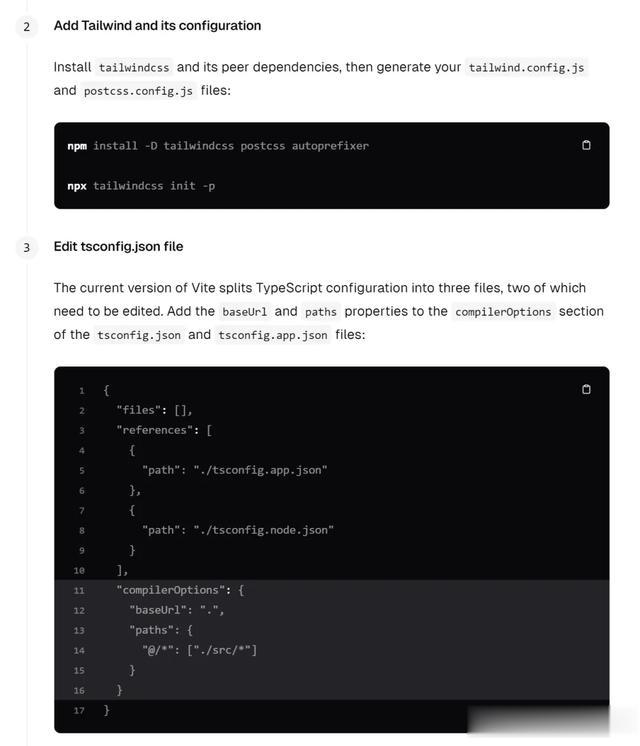The width and height of the screenshot is (640, 746).
Task: Click the step 2 number badge
Action: [x=27, y=26]
